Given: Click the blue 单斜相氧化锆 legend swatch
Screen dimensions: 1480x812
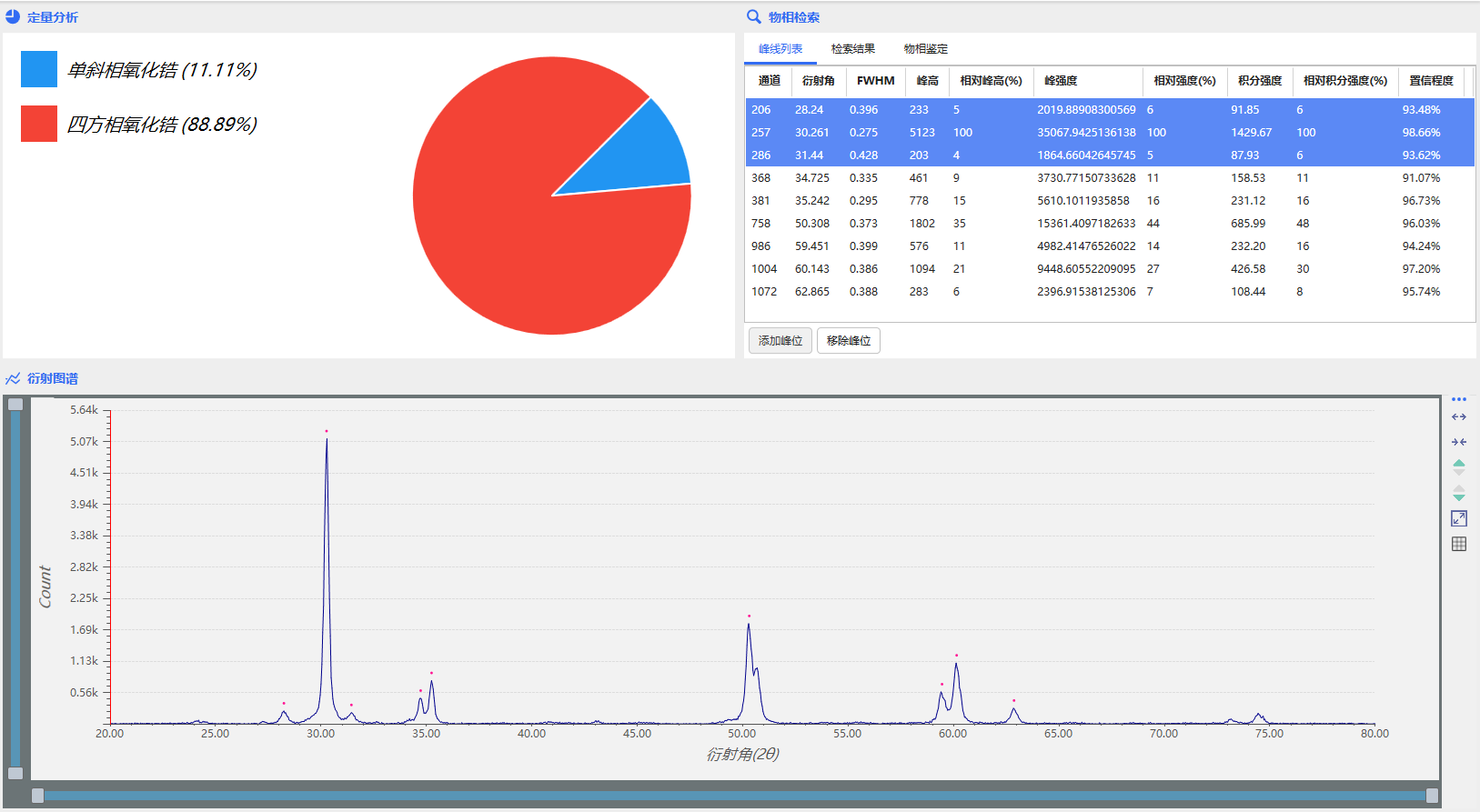Looking at the screenshot, I should click(x=39, y=69).
